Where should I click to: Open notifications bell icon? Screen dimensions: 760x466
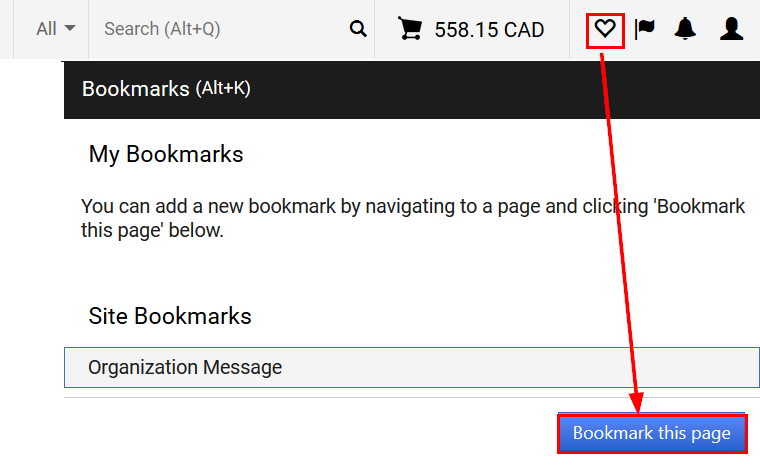pyautogui.click(x=685, y=29)
